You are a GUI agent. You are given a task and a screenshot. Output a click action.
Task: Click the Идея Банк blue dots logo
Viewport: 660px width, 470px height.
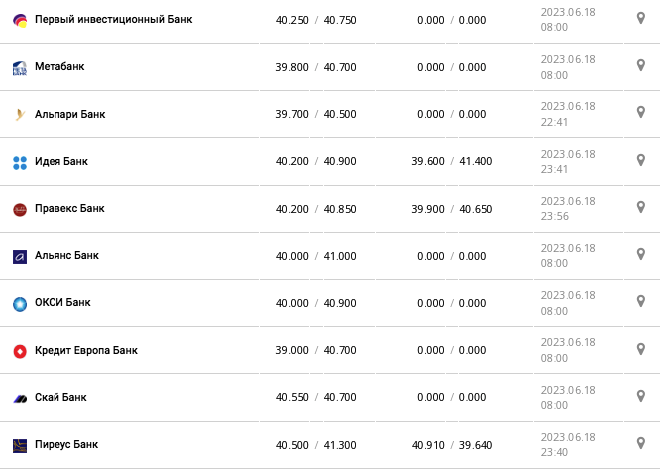pos(19,162)
